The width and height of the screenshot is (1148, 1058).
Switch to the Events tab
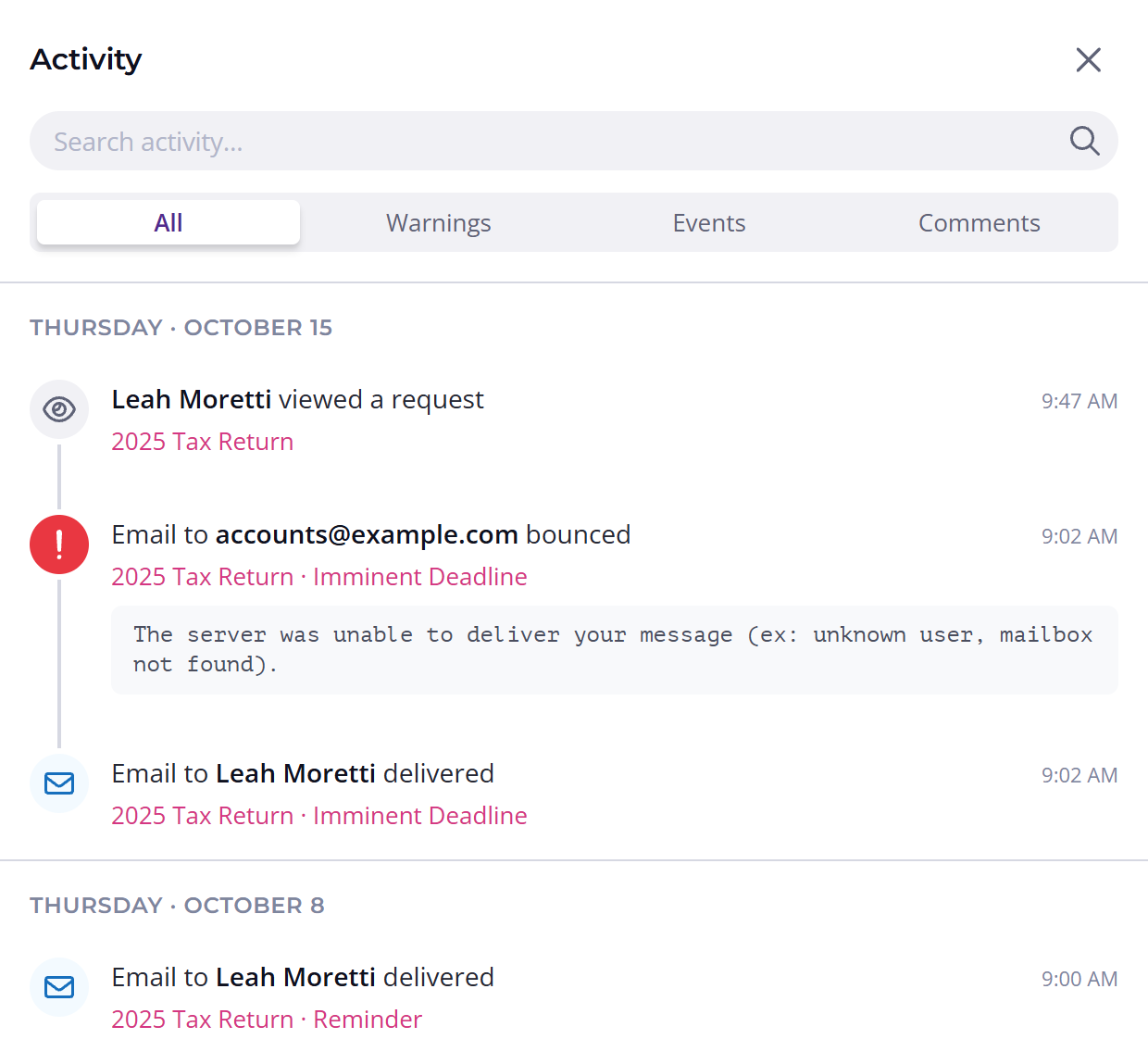point(709,223)
